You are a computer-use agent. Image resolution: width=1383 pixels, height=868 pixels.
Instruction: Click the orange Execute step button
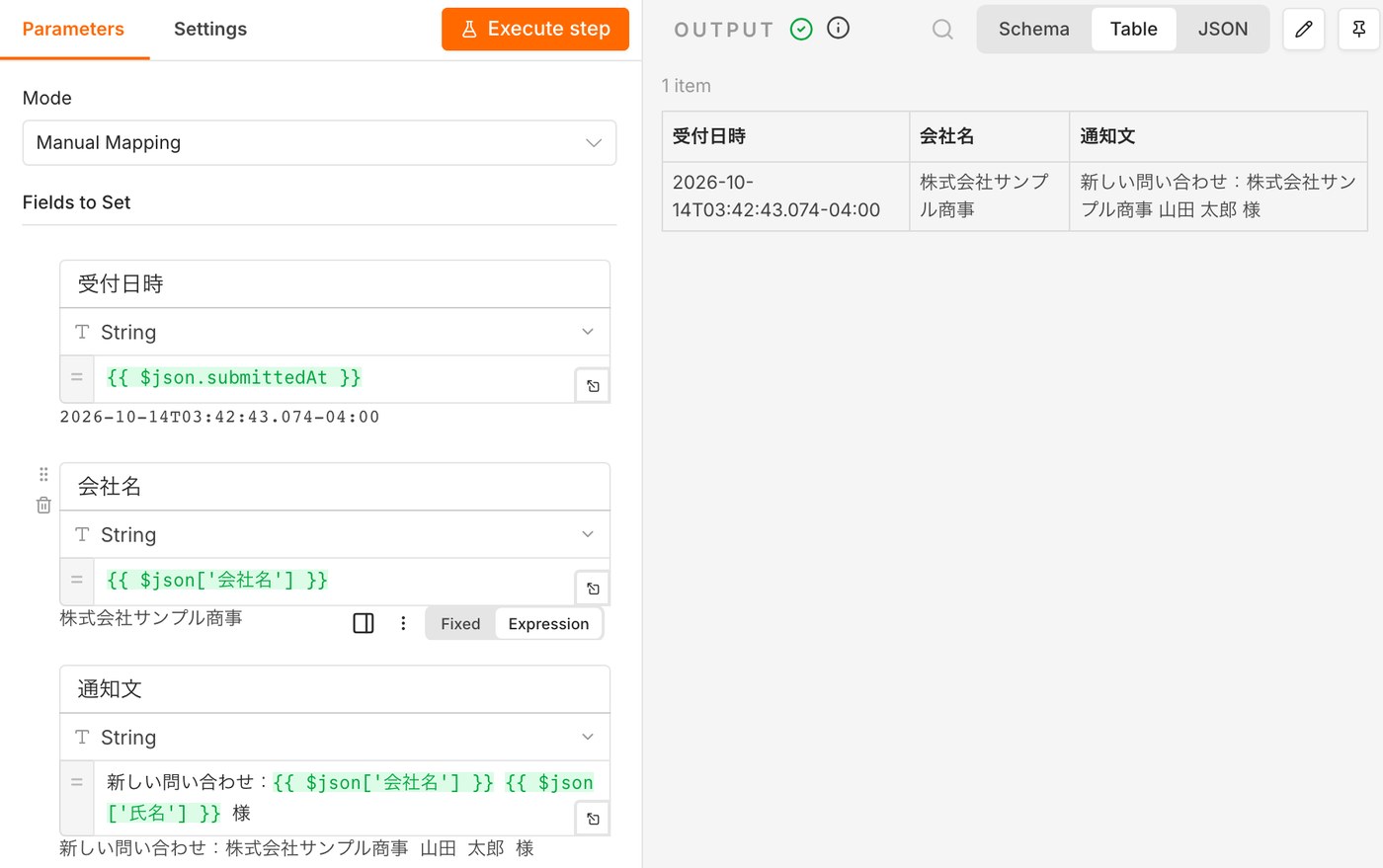[535, 29]
